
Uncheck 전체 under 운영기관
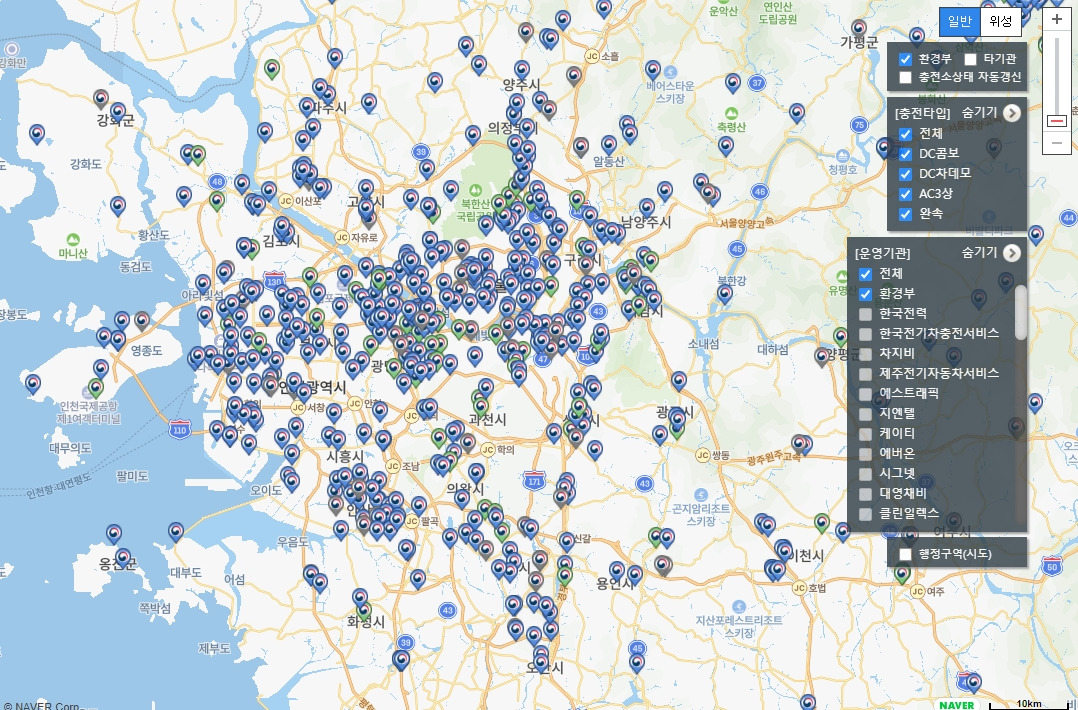point(866,274)
